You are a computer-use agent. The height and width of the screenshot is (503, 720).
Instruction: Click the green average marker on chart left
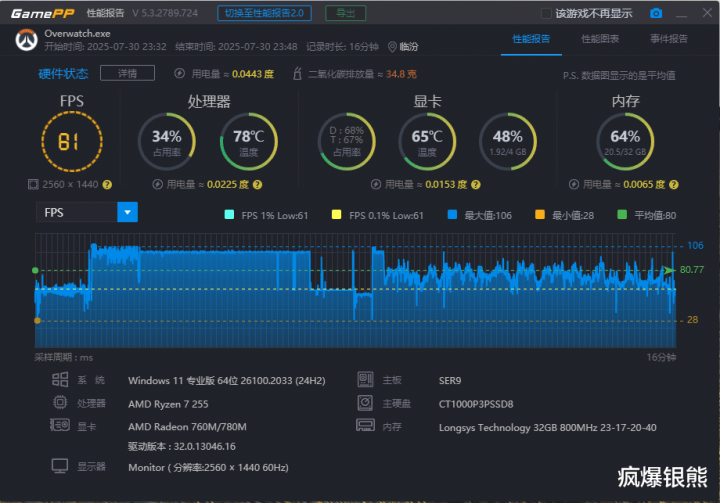pos(35,271)
